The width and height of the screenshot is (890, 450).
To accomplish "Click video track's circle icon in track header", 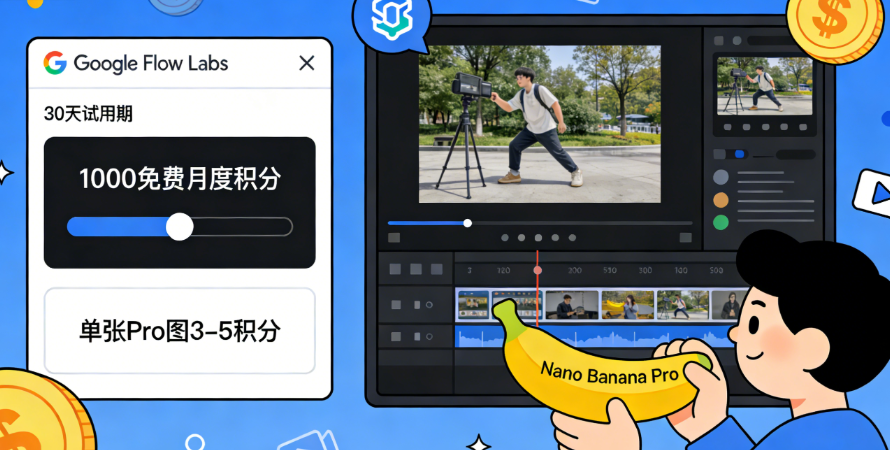I will (x=430, y=305).
